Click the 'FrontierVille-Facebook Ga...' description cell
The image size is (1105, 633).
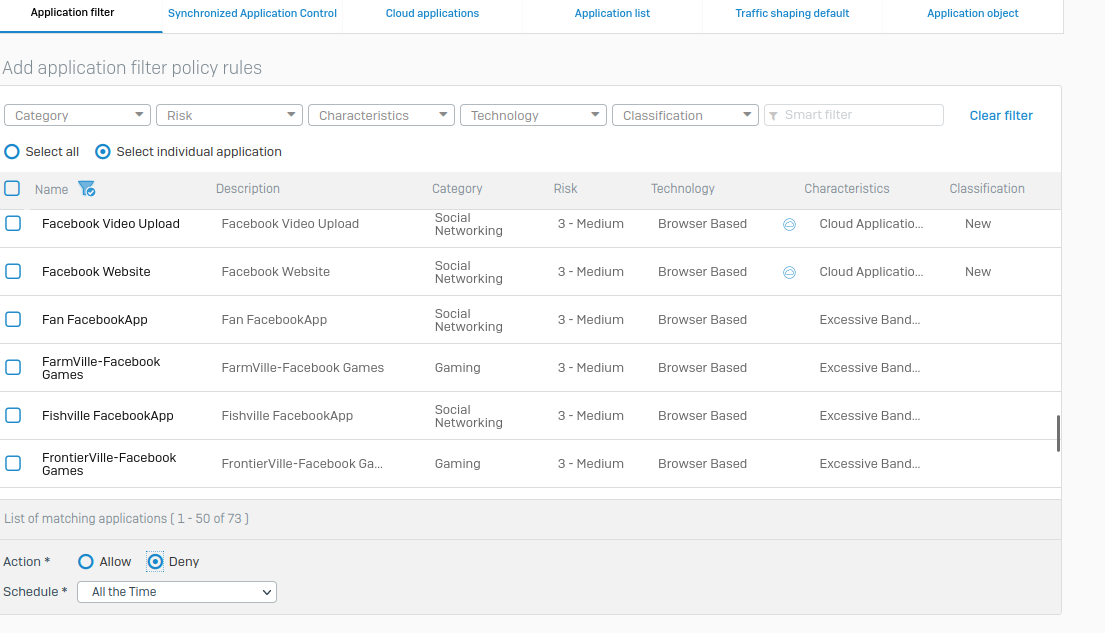[302, 464]
